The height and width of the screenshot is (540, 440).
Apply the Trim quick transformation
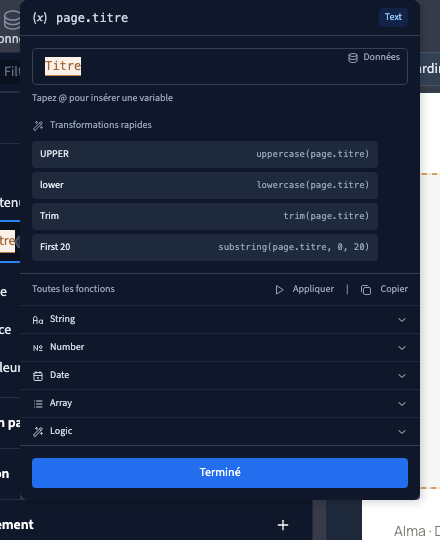pyautogui.click(x=205, y=216)
